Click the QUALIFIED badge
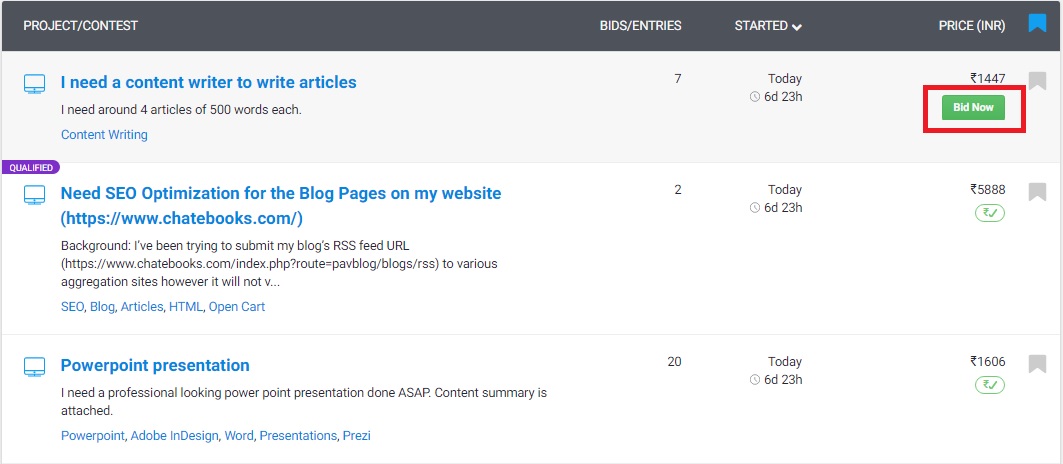This screenshot has height=464, width=1063. (x=31, y=168)
